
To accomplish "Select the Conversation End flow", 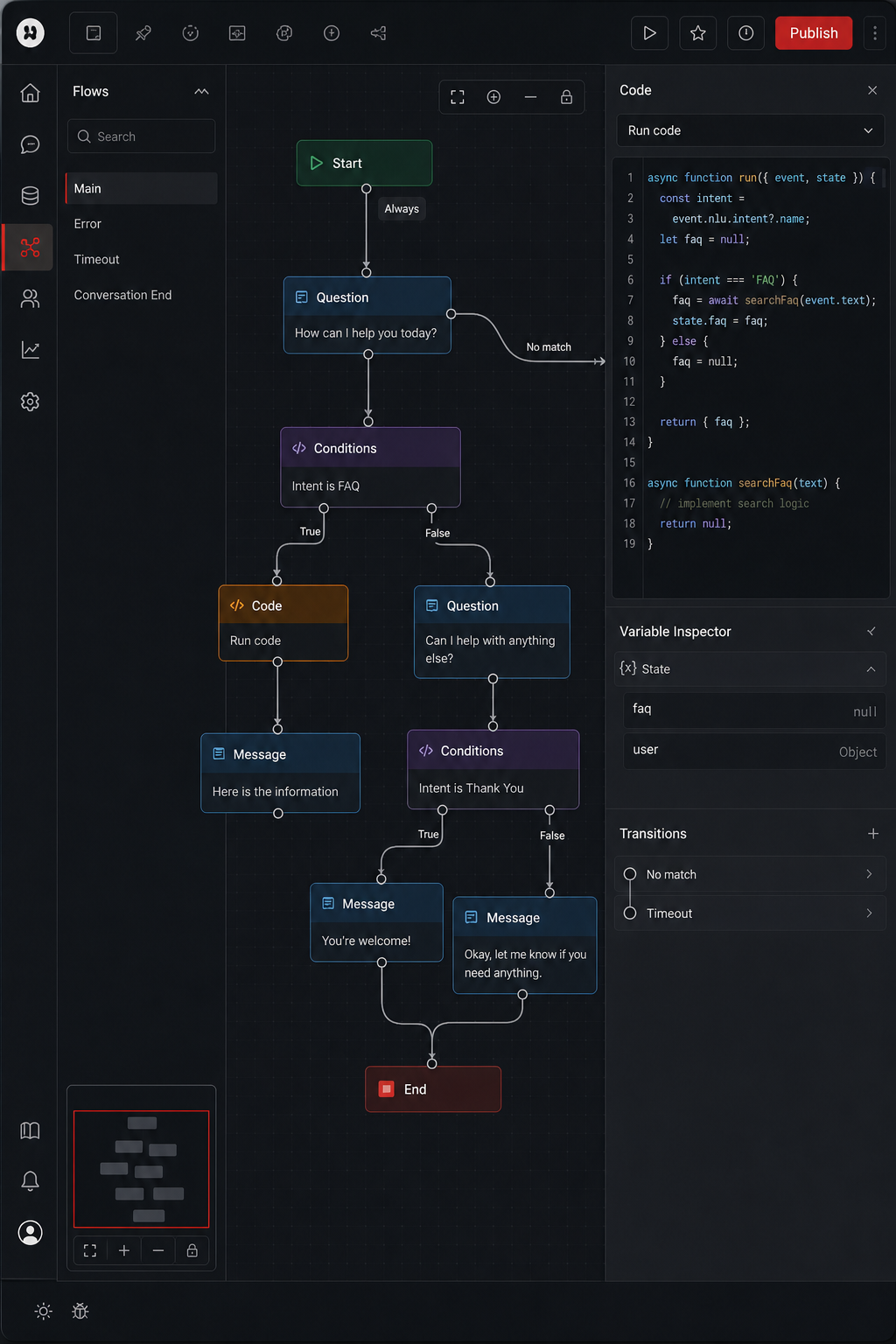I will [142, 296].
